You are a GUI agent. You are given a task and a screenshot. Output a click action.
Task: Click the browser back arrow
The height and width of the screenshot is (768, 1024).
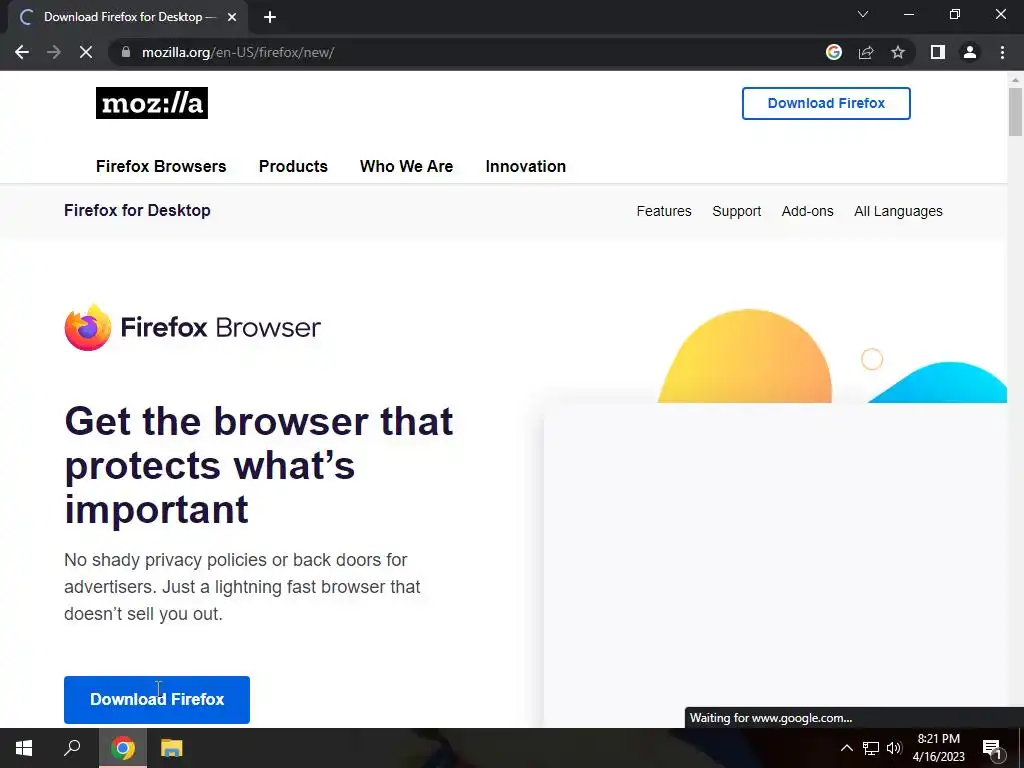[22, 52]
